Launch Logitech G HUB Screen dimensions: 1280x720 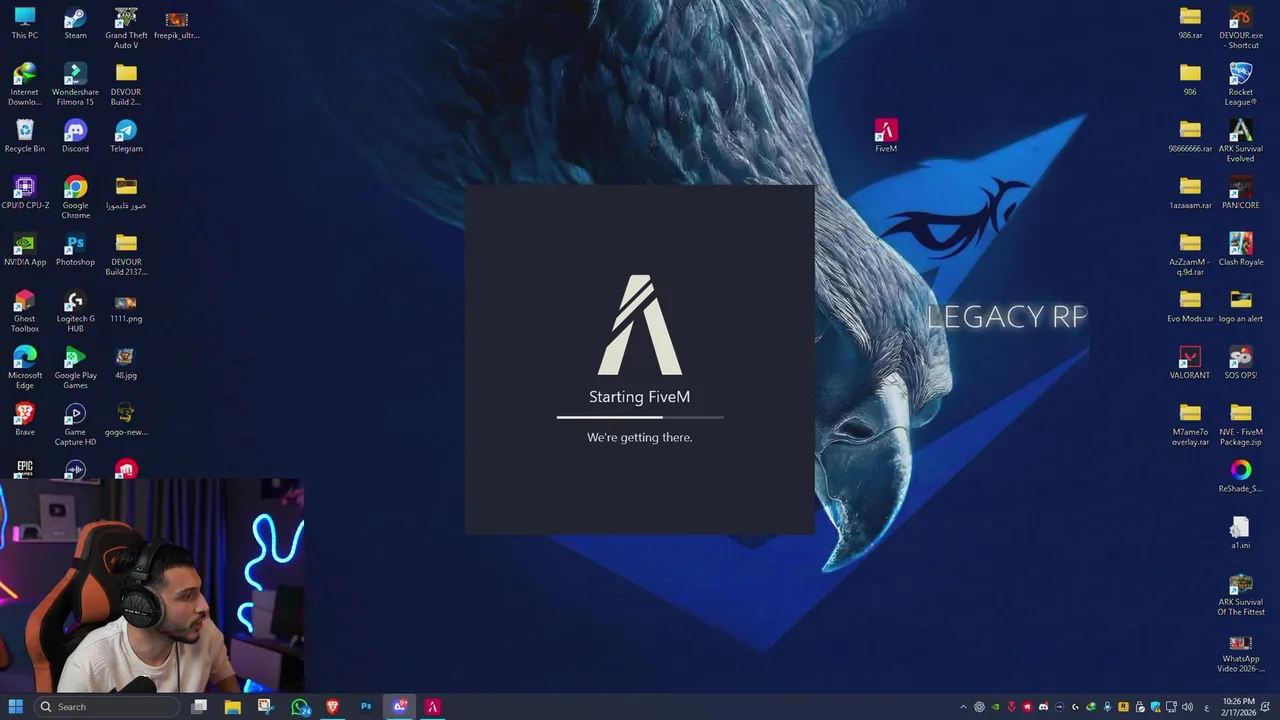click(x=75, y=311)
